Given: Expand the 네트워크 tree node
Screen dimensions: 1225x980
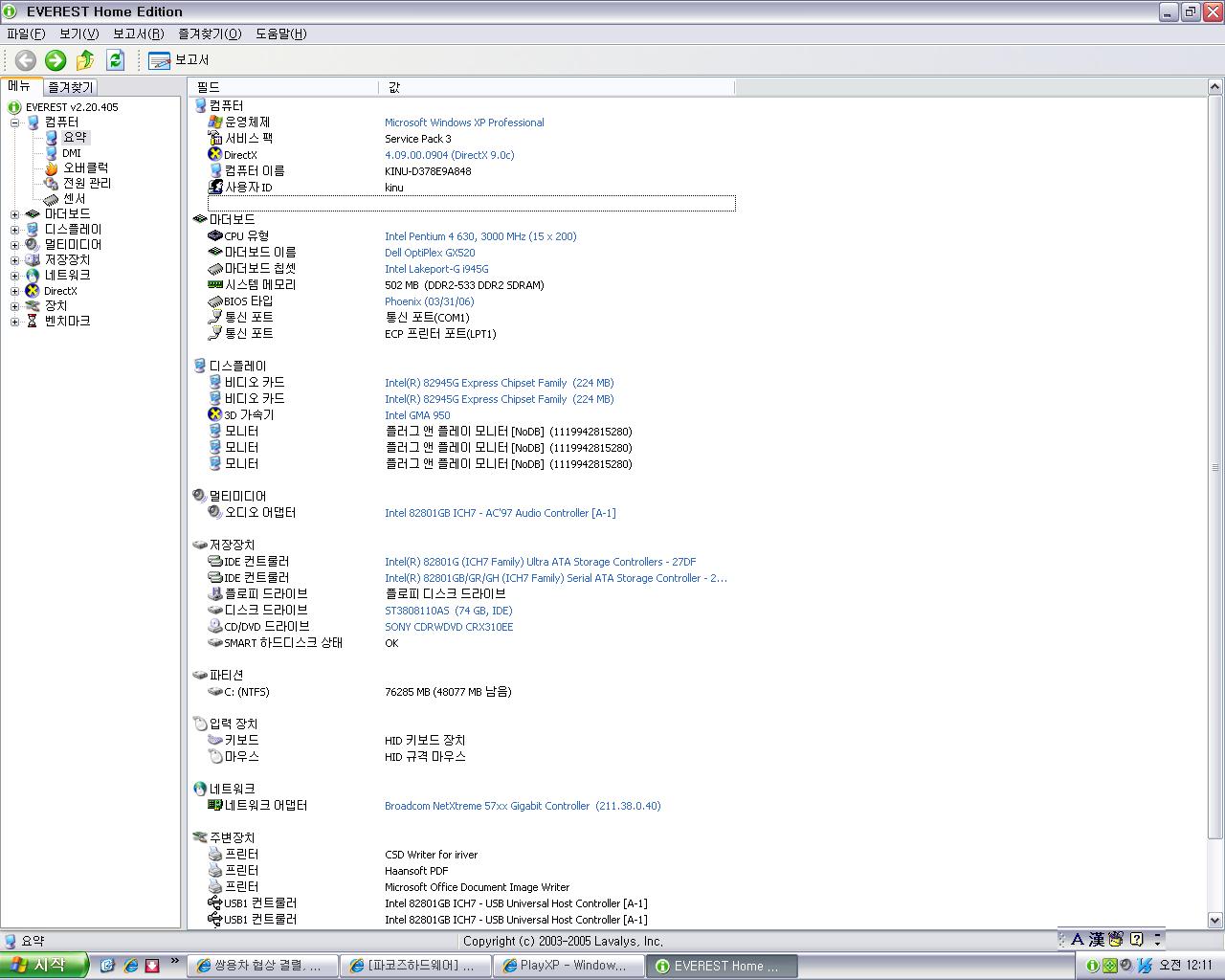Looking at the screenshot, I should pyautogui.click(x=14, y=276).
